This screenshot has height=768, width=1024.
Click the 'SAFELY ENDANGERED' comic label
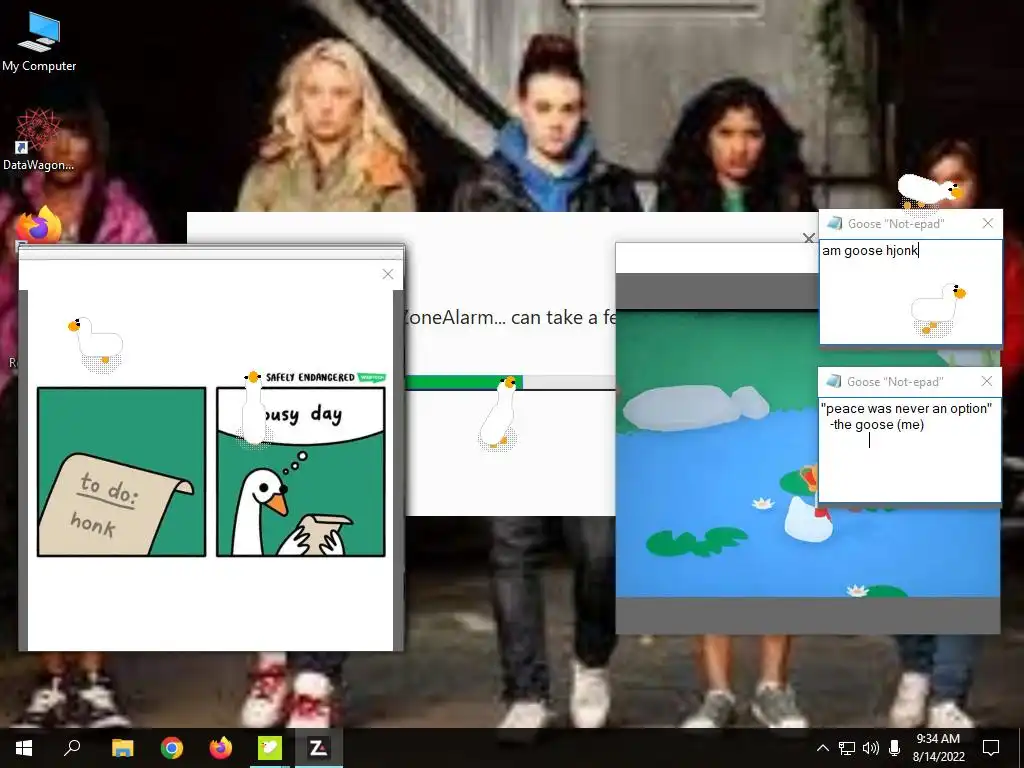(310, 377)
